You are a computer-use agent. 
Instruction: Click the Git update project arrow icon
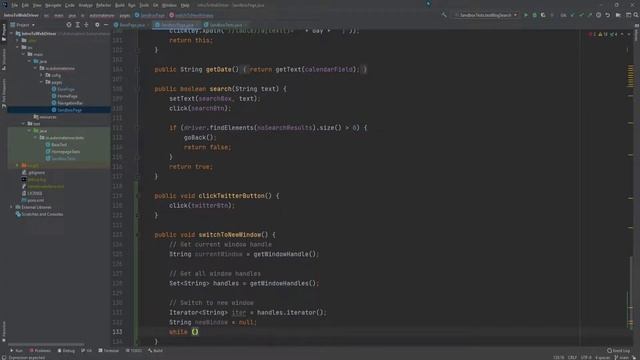pyautogui.click(x=572, y=15)
